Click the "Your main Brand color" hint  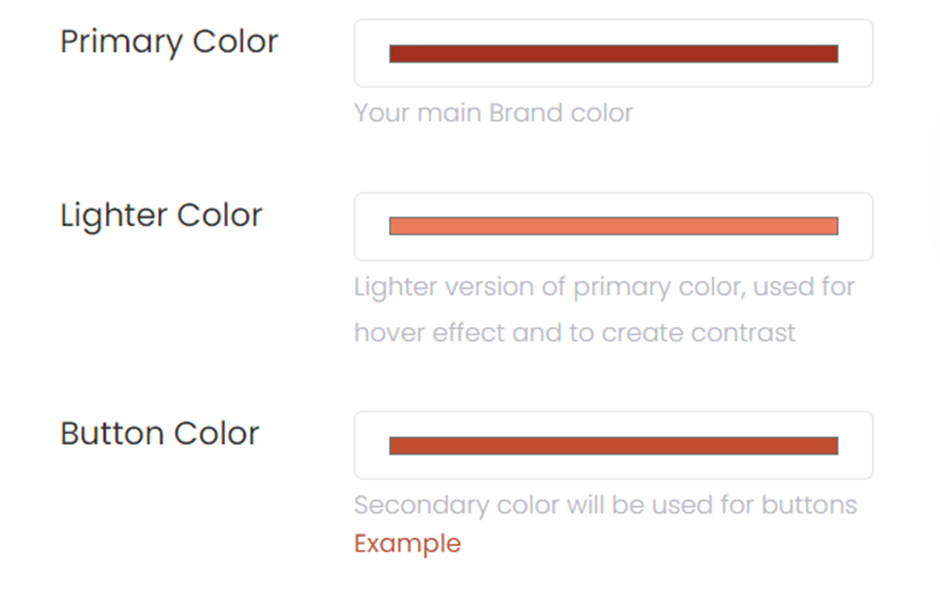pyautogui.click(x=493, y=113)
